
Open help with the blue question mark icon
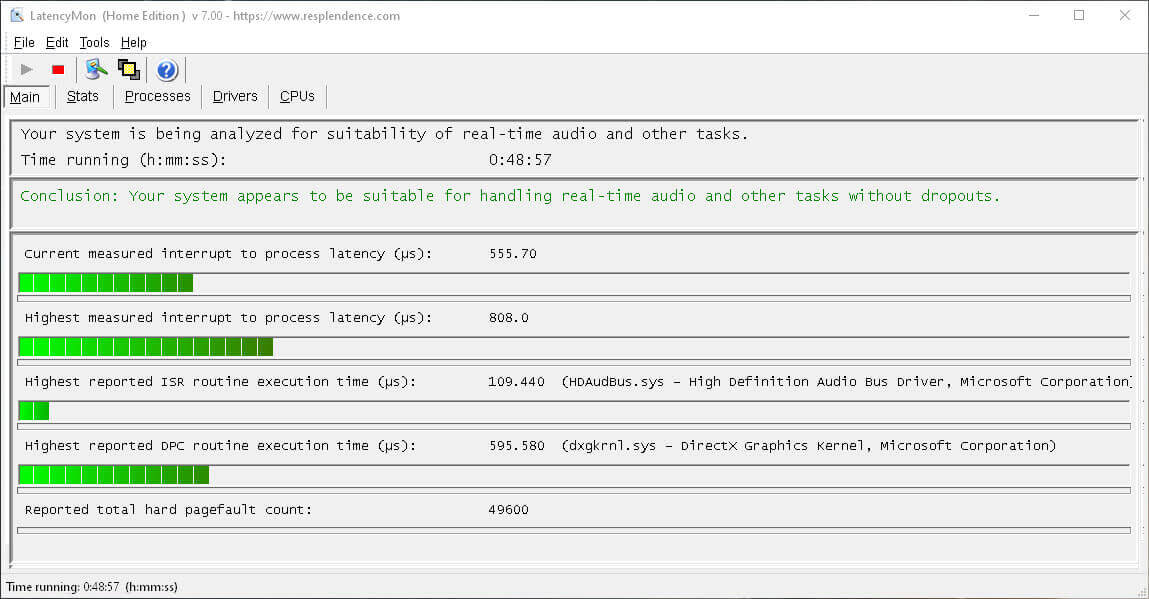pos(167,70)
